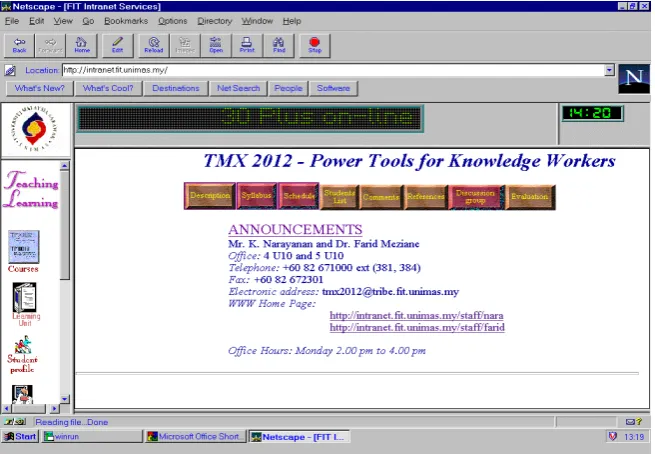Click the shield icon in system tray

(x=612, y=436)
